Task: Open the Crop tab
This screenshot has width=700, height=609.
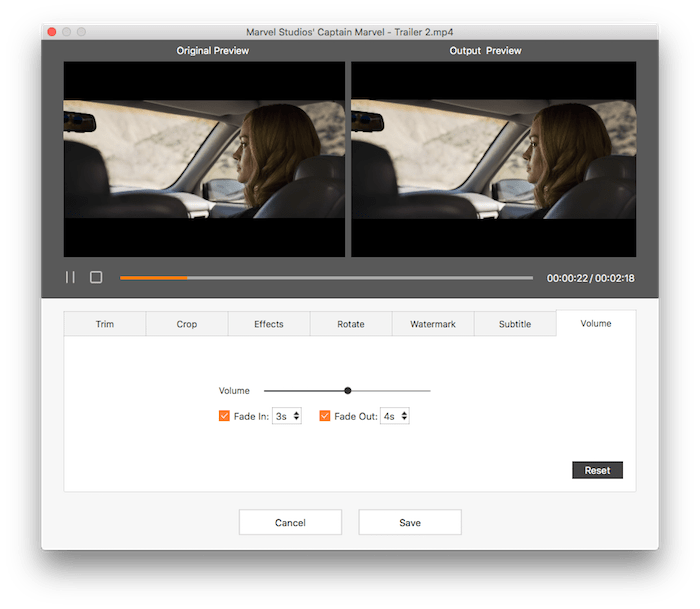Action: pos(187,324)
